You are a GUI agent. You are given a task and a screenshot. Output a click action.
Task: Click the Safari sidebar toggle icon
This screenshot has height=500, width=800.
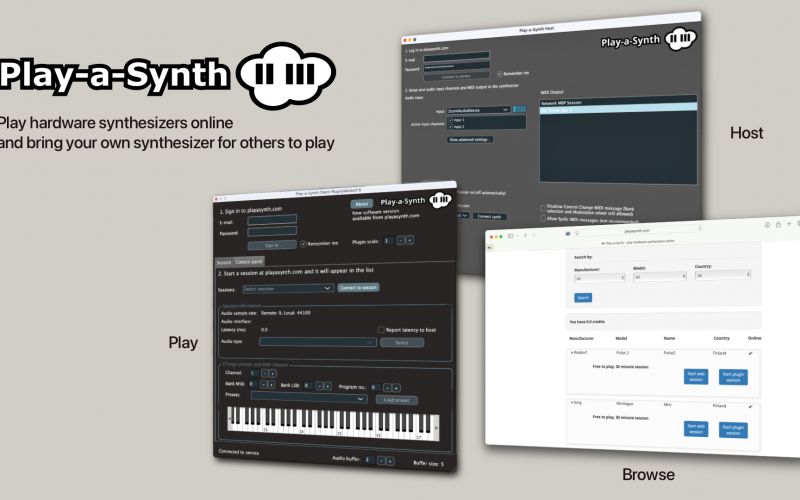click(x=512, y=236)
